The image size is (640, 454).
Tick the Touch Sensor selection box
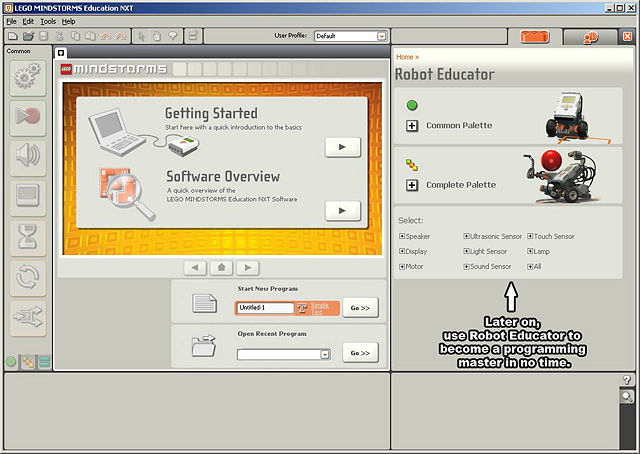tap(530, 236)
